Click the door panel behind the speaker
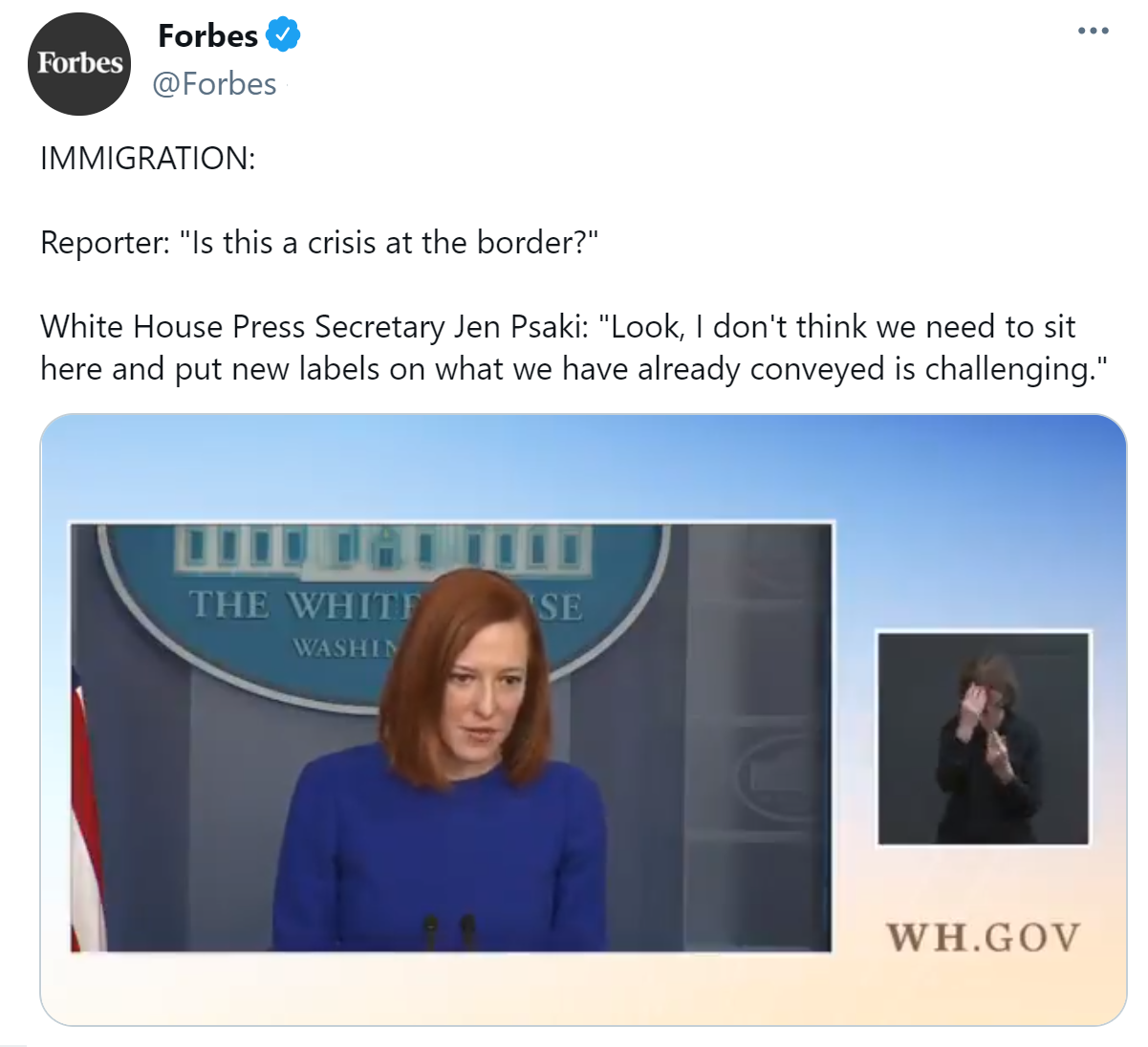1148x1047 pixels. click(x=759, y=737)
